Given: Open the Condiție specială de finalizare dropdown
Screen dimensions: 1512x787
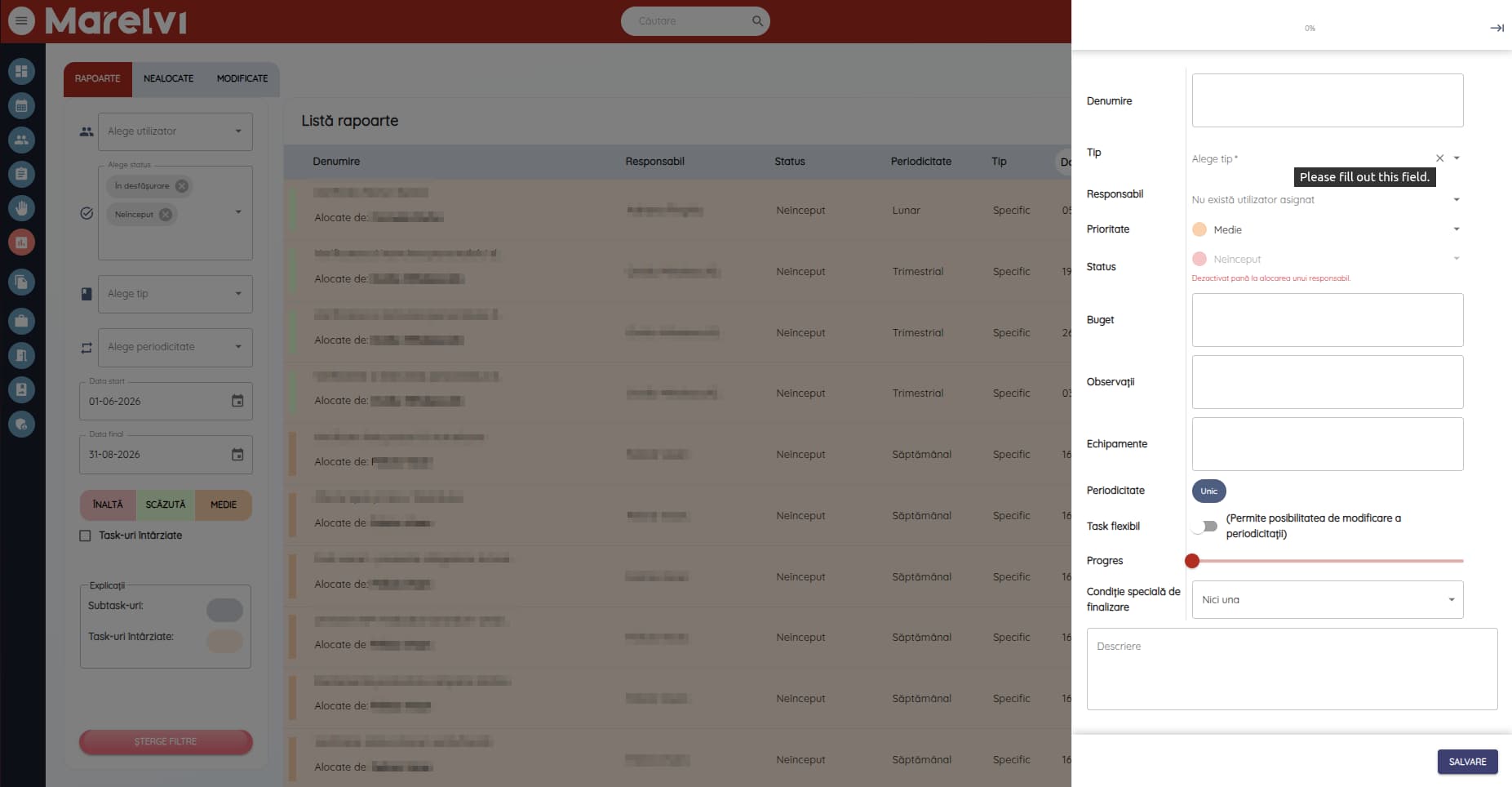Looking at the screenshot, I should (x=1328, y=600).
